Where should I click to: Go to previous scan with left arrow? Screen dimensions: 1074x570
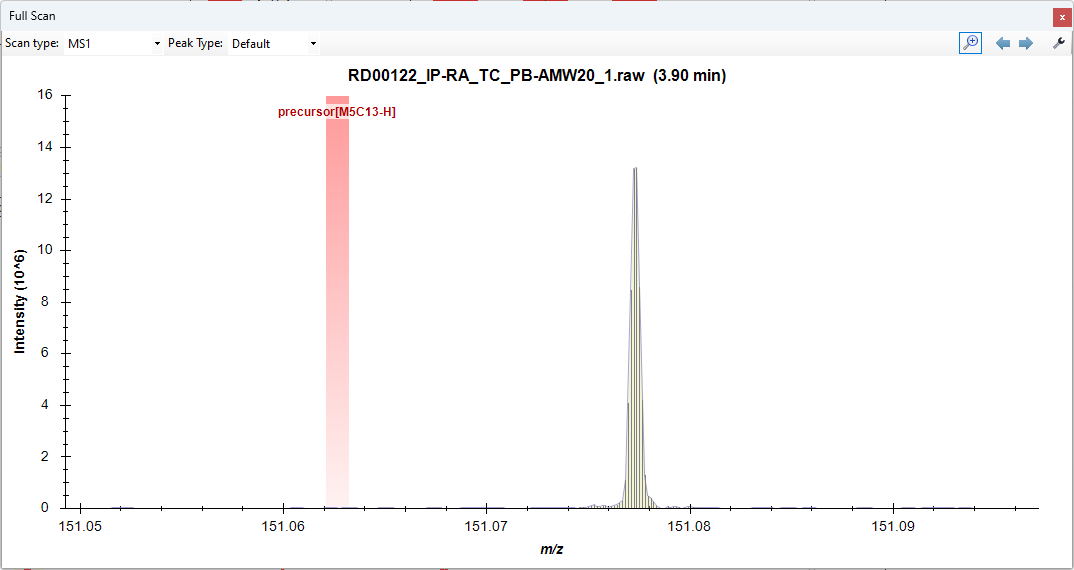(1003, 44)
